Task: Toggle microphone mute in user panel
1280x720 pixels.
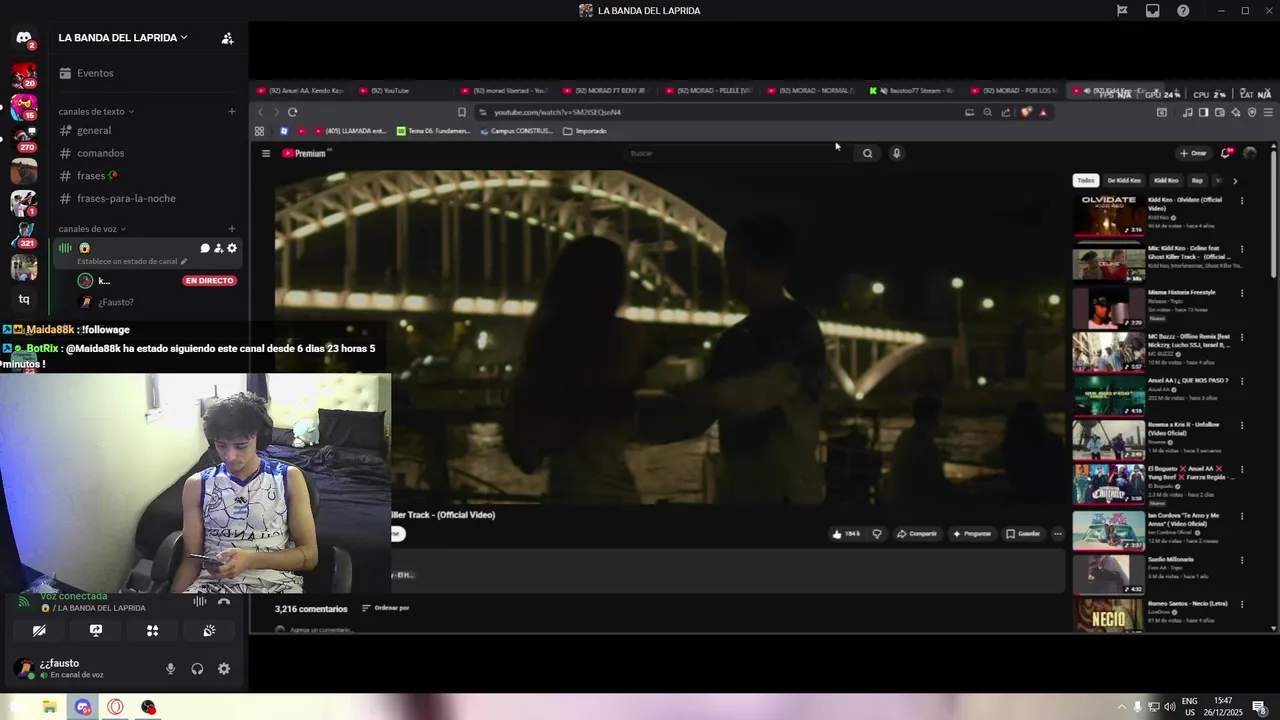Action: 170,669
